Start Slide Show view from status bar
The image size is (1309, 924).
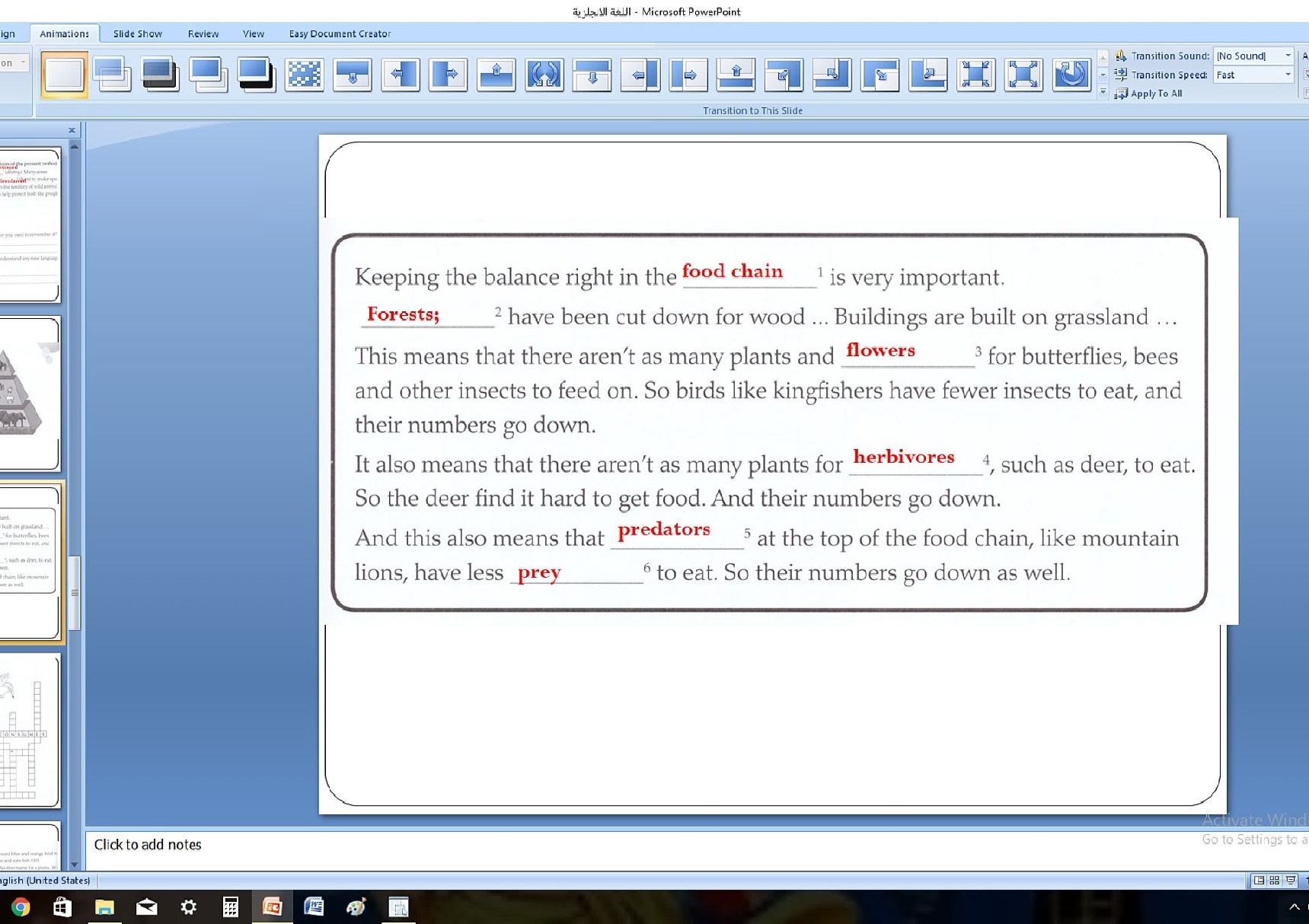pos(1290,880)
